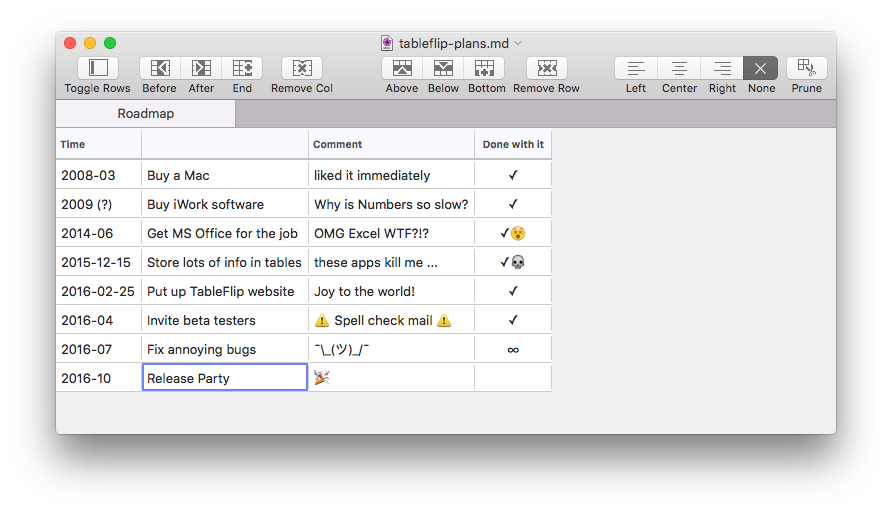
Task: Click the Prune table icon
Action: point(807,68)
